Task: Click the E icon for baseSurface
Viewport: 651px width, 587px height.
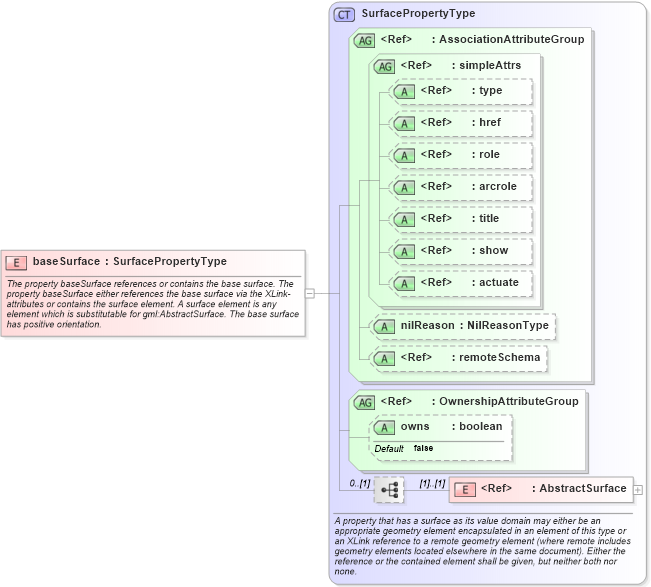Action: tap(16, 263)
